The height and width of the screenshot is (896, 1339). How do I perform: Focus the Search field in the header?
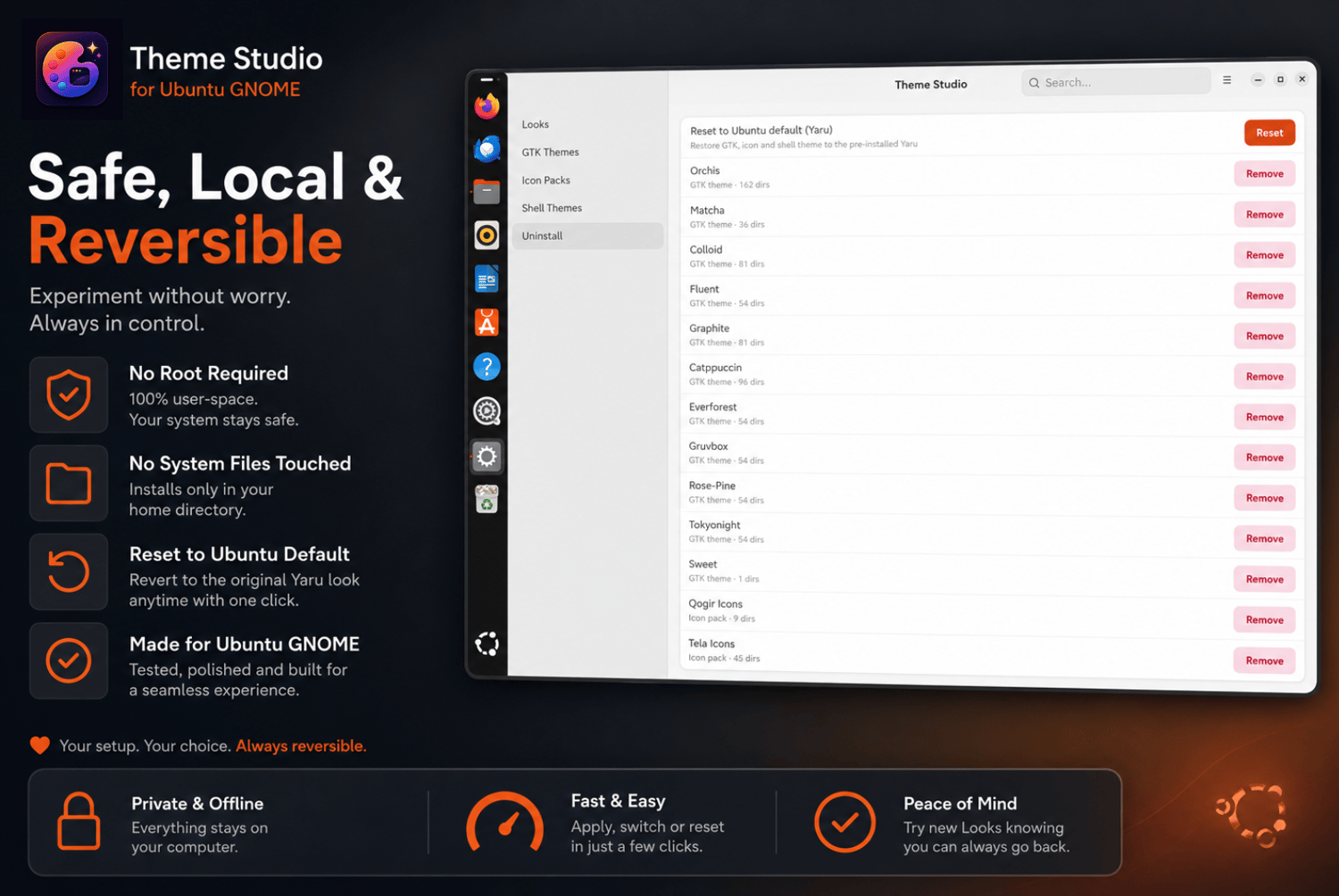(x=1116, y=82)
